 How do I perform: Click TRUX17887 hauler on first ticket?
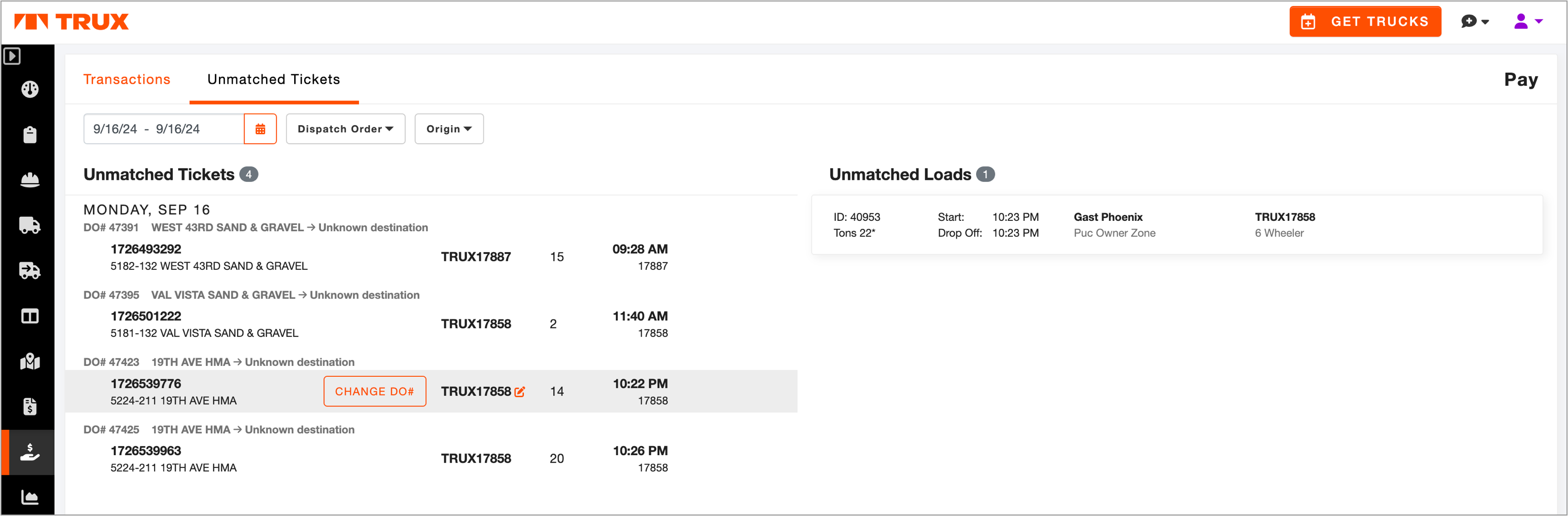(x=475, y=258)
